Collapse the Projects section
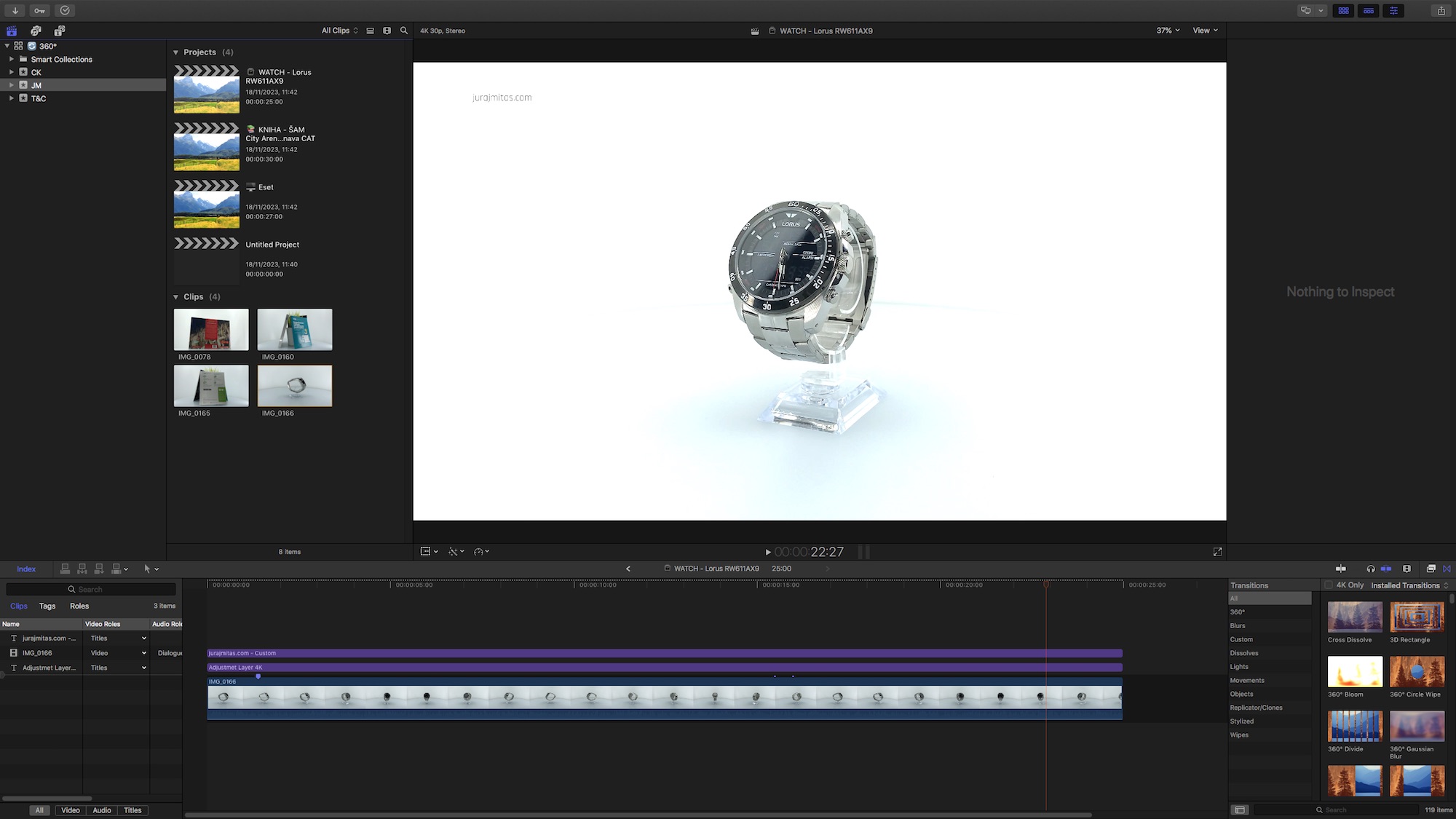The image size is (1456, 819). click(x=175, y=52)
